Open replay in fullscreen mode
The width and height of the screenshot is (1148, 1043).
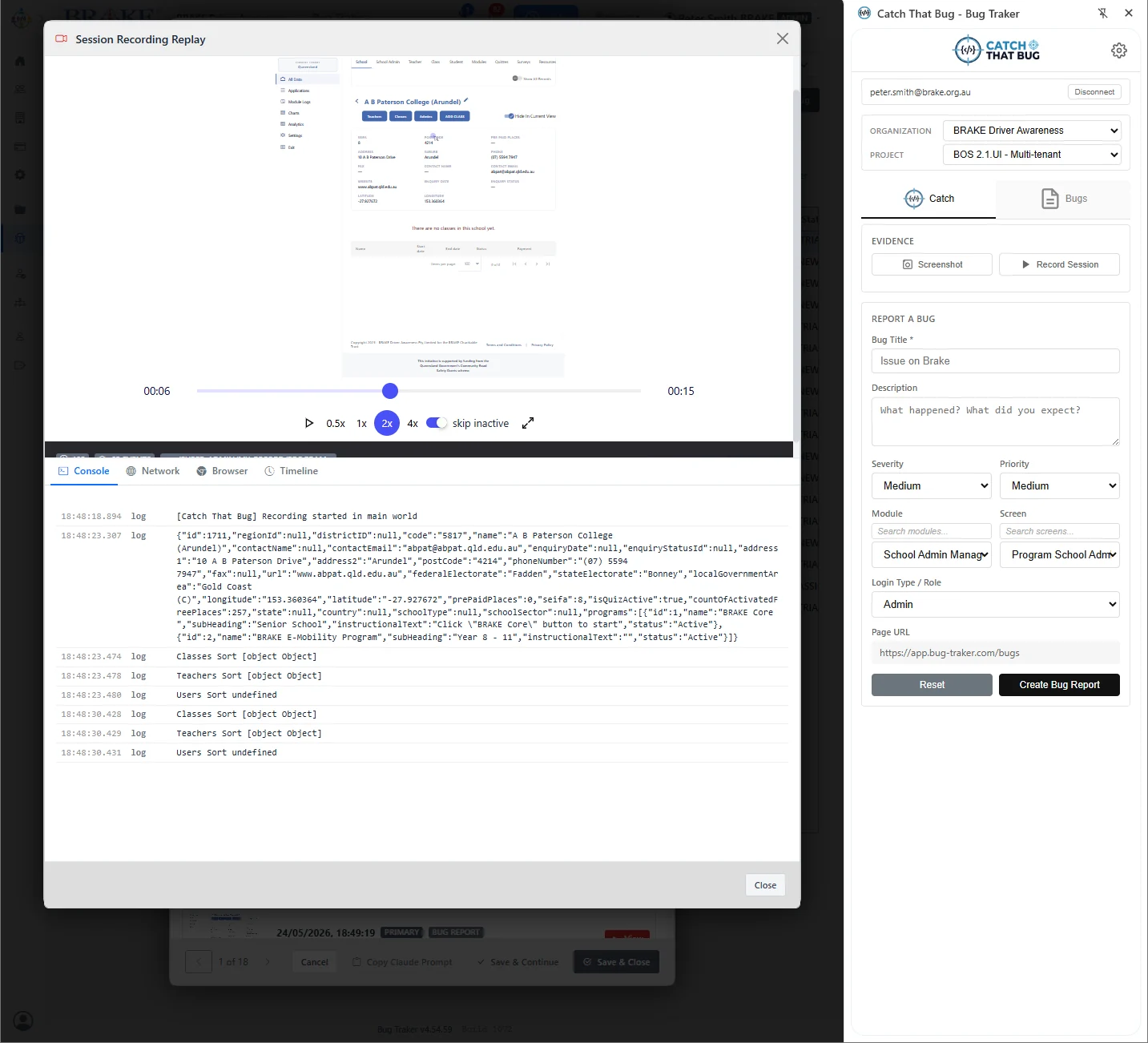pos(528,423)
